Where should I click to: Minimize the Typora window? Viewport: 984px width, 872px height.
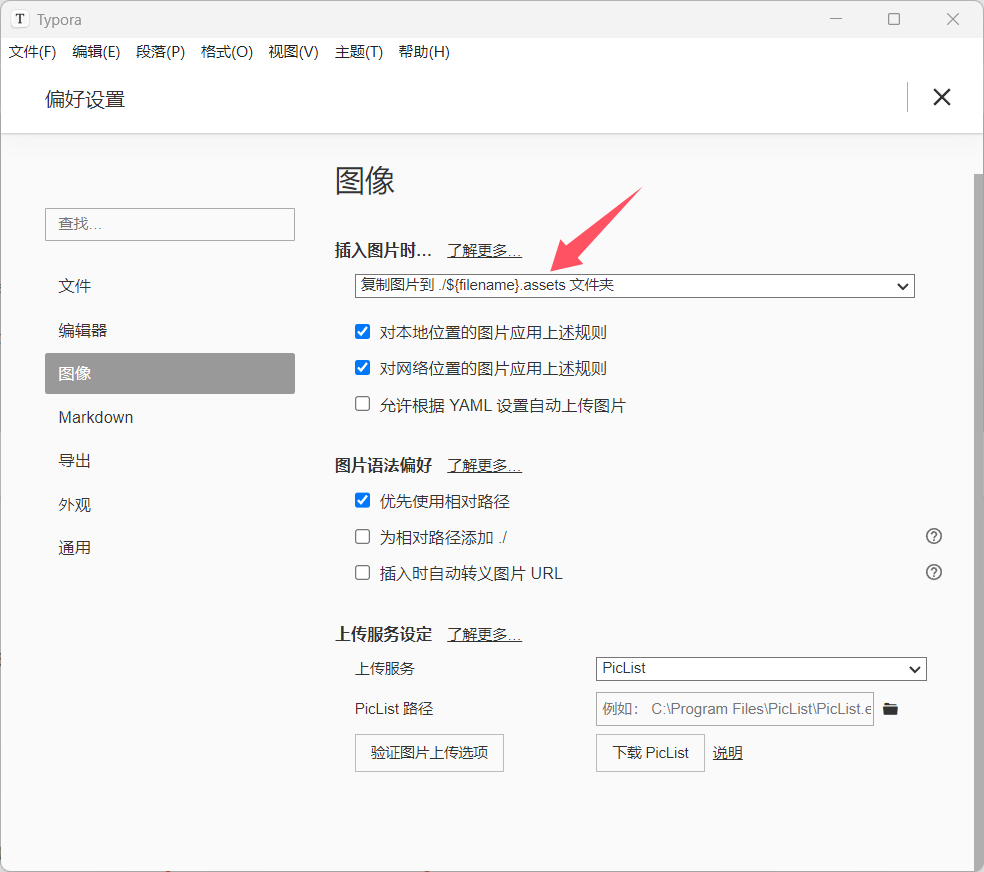click(836, 19)
